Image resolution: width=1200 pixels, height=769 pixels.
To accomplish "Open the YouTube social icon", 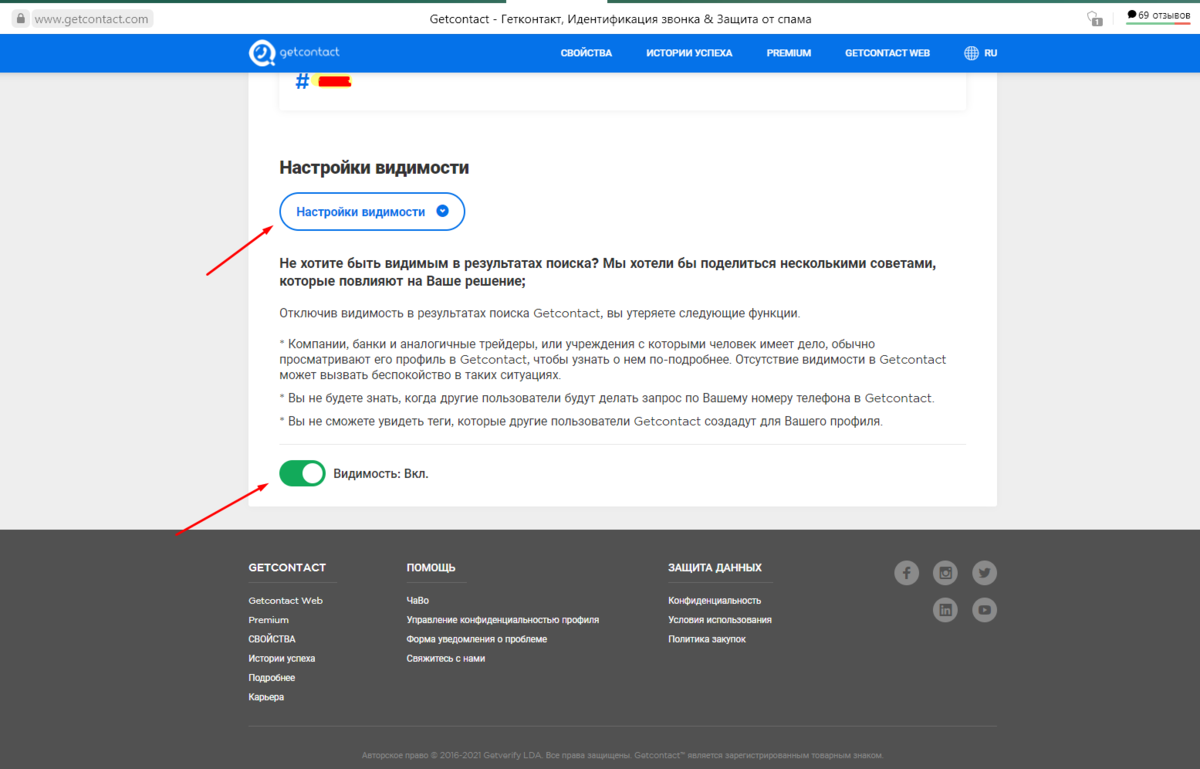I will (985, 609).
